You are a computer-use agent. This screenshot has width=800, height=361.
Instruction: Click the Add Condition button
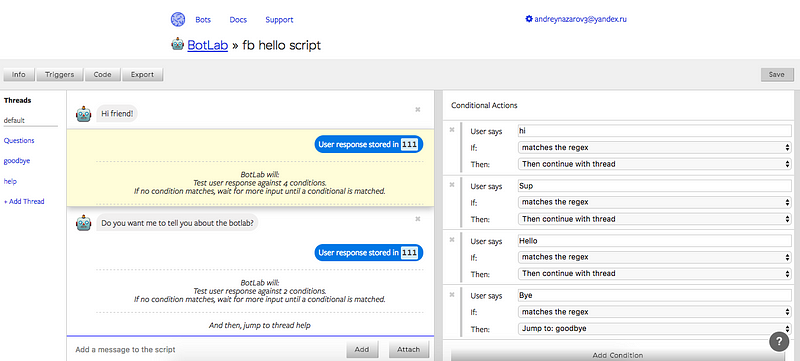click(x=617, y=355)
